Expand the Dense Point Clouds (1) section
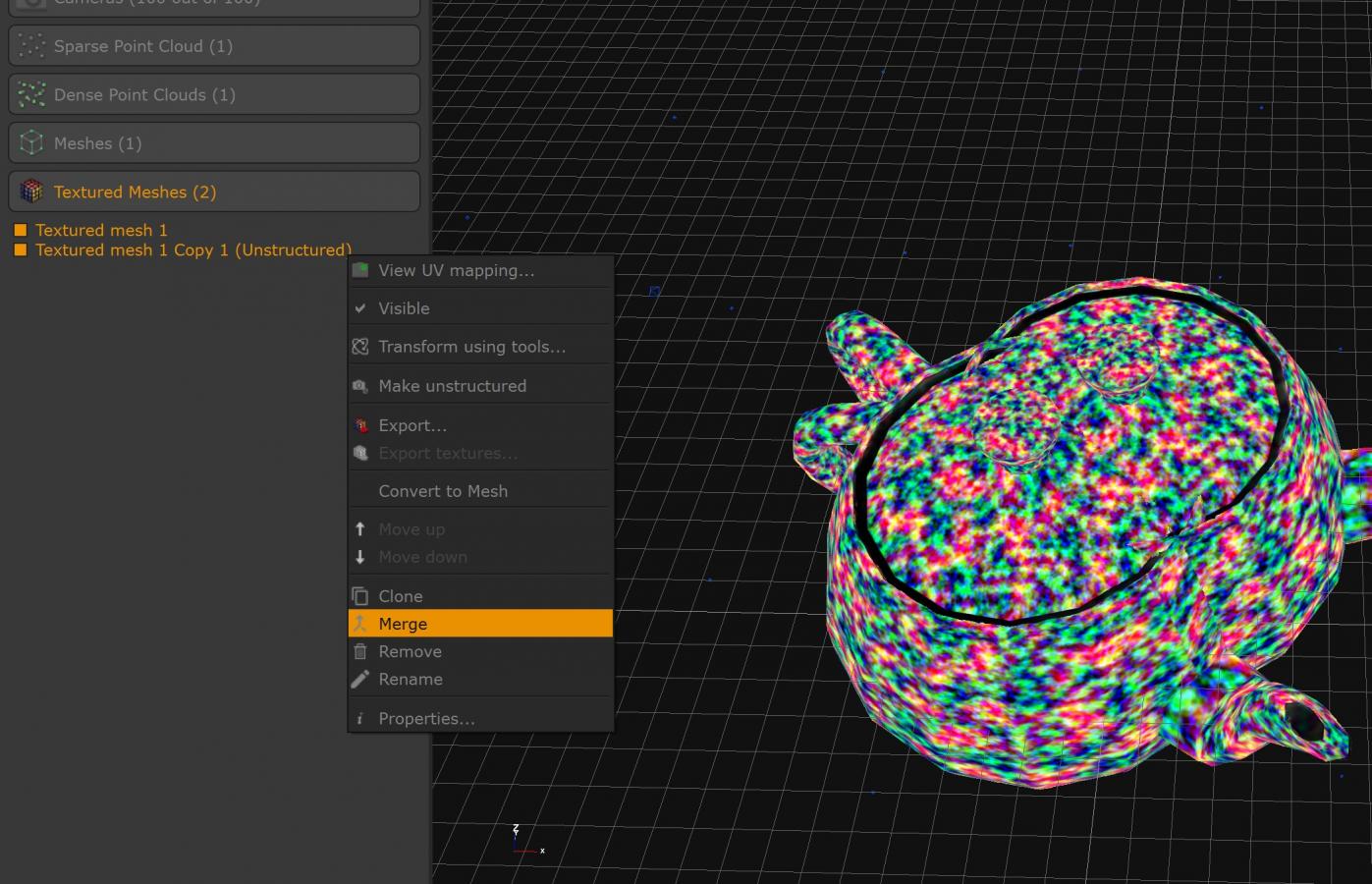 (x=214, y=94)
